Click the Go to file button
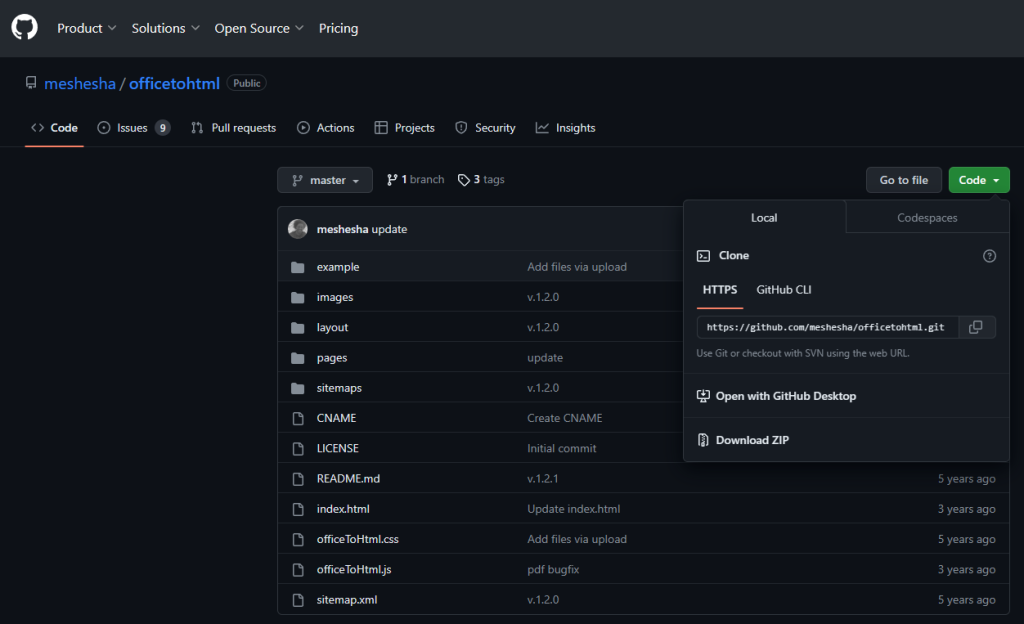The image size is (1024, 624). (903, 180)
